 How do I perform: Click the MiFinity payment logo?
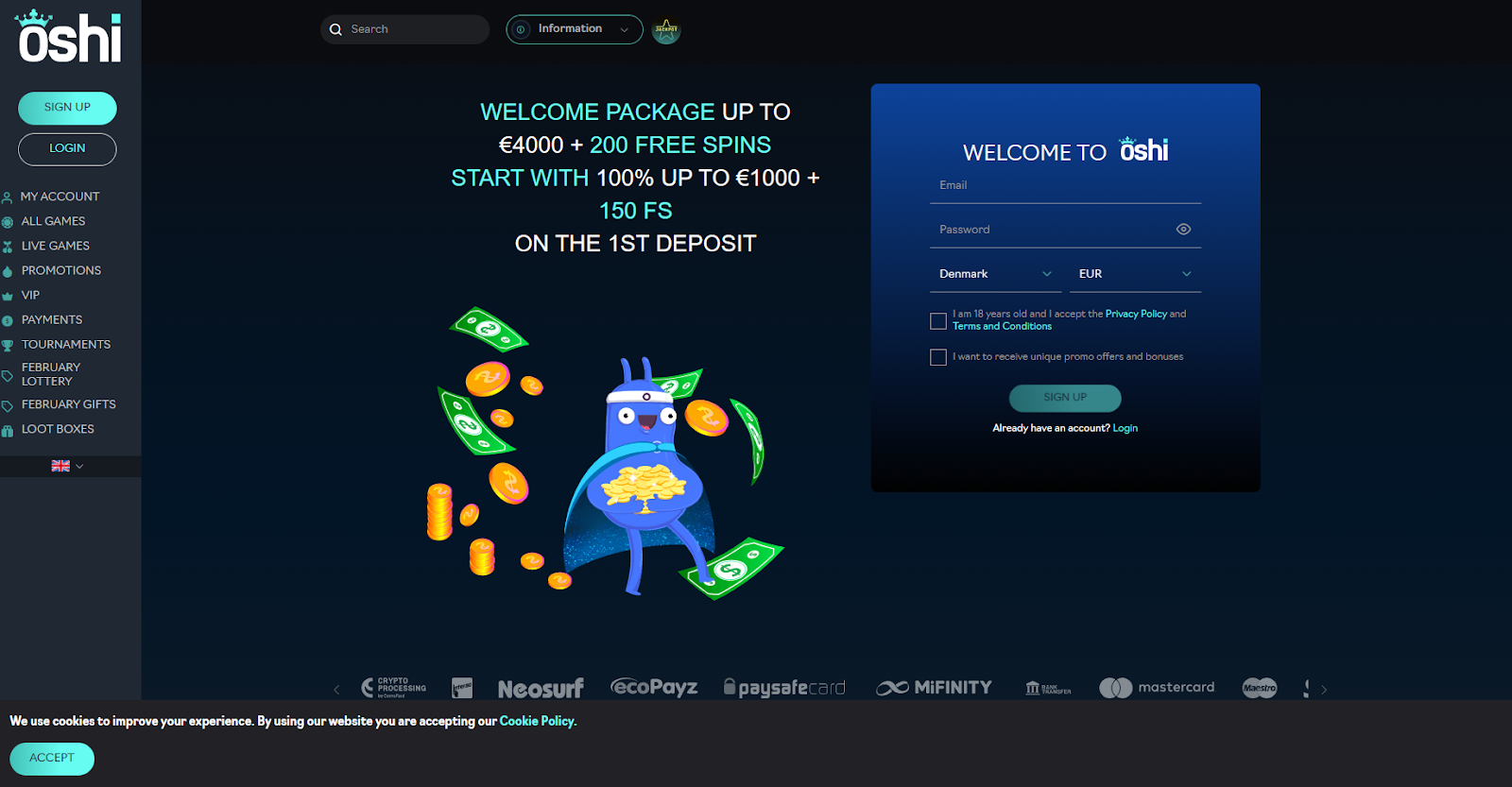click(x=934, y=688)
